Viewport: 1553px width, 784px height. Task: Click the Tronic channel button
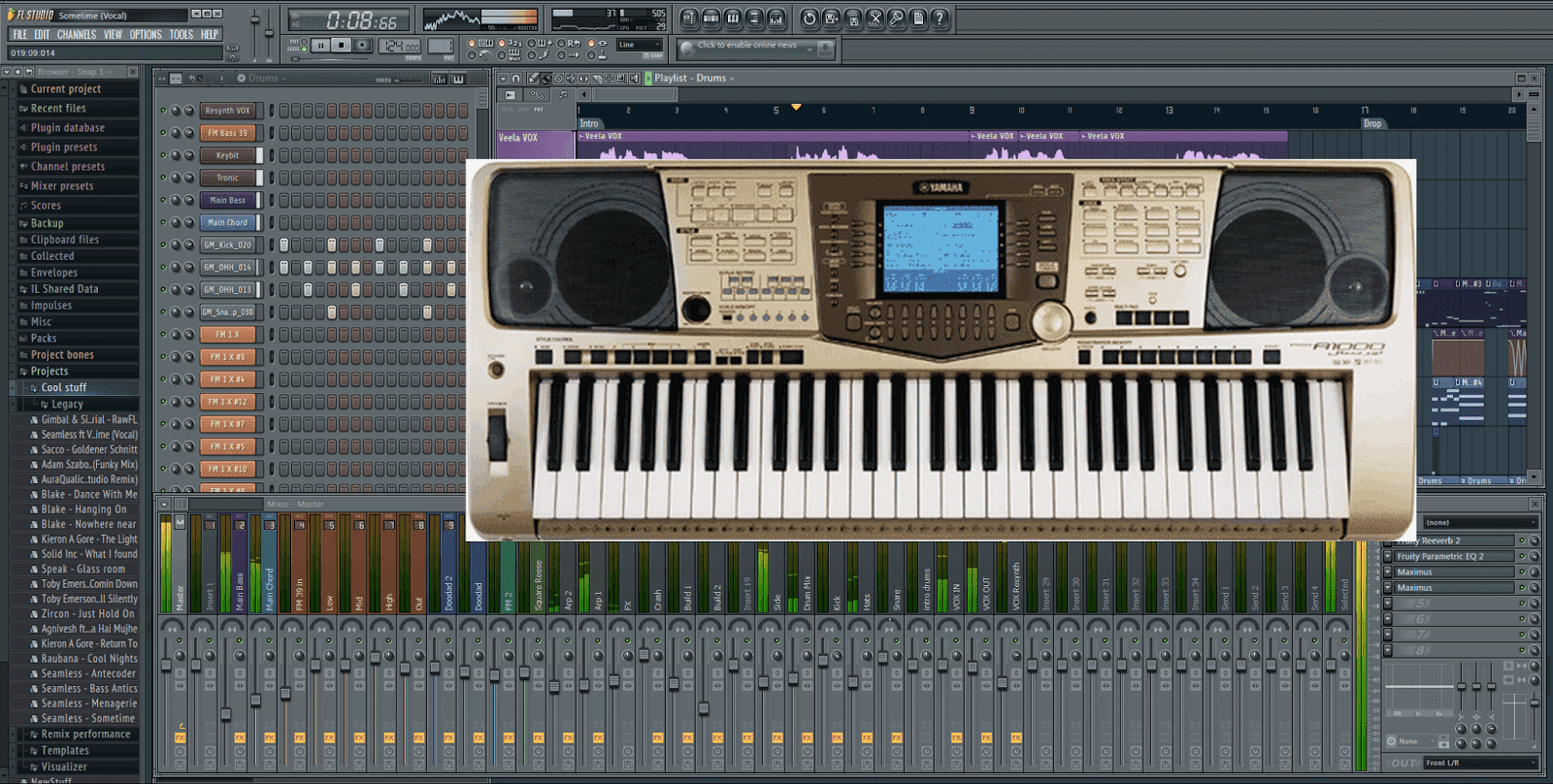coord(228,178)
